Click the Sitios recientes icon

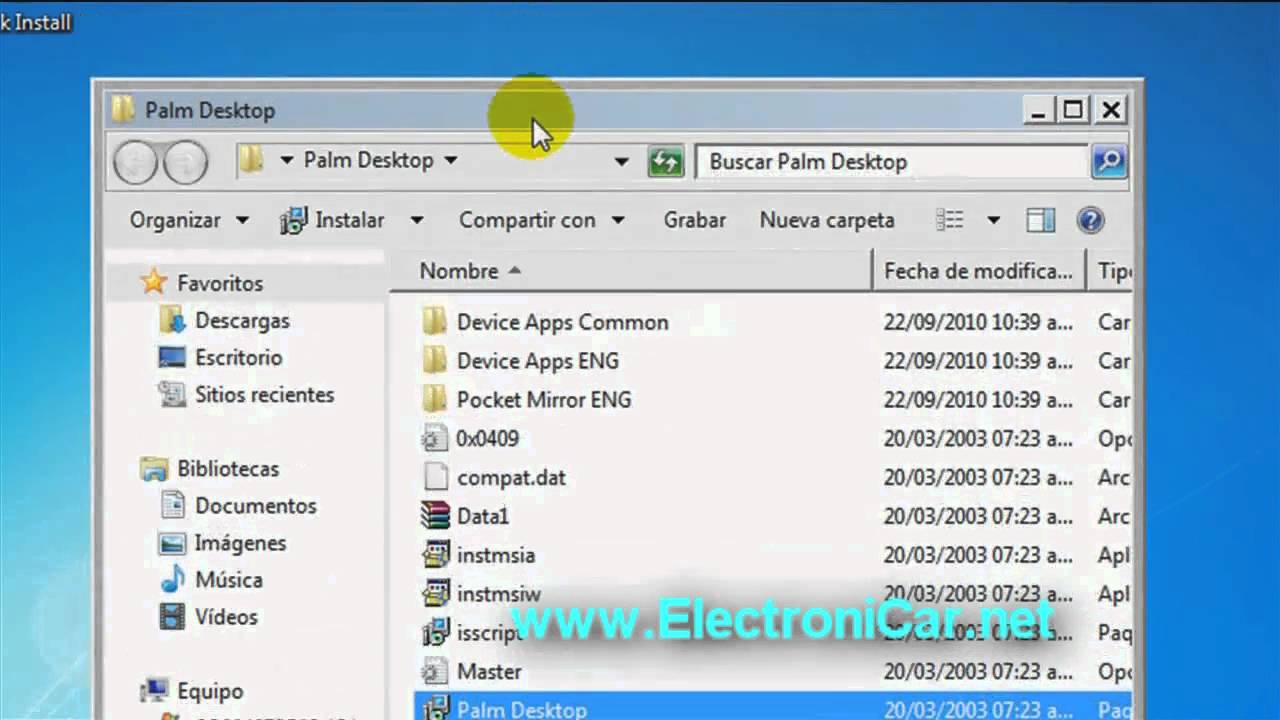pyautogui.click(x=172, y=394)
